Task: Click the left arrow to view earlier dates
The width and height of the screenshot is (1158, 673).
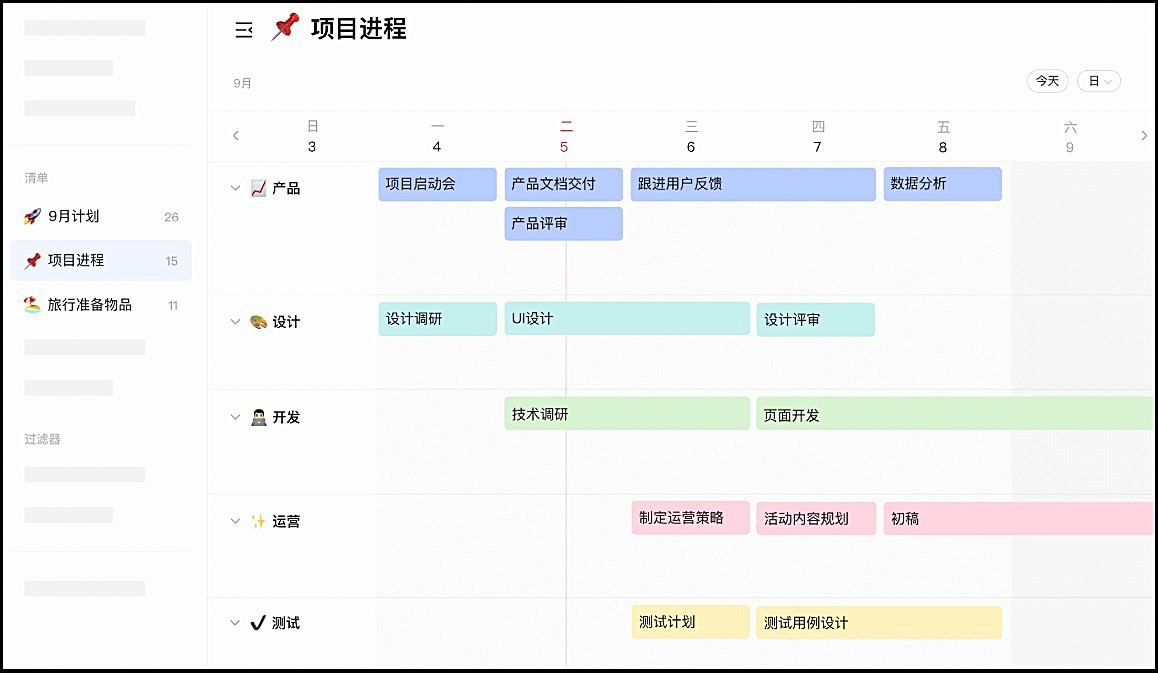Action: 235,135
